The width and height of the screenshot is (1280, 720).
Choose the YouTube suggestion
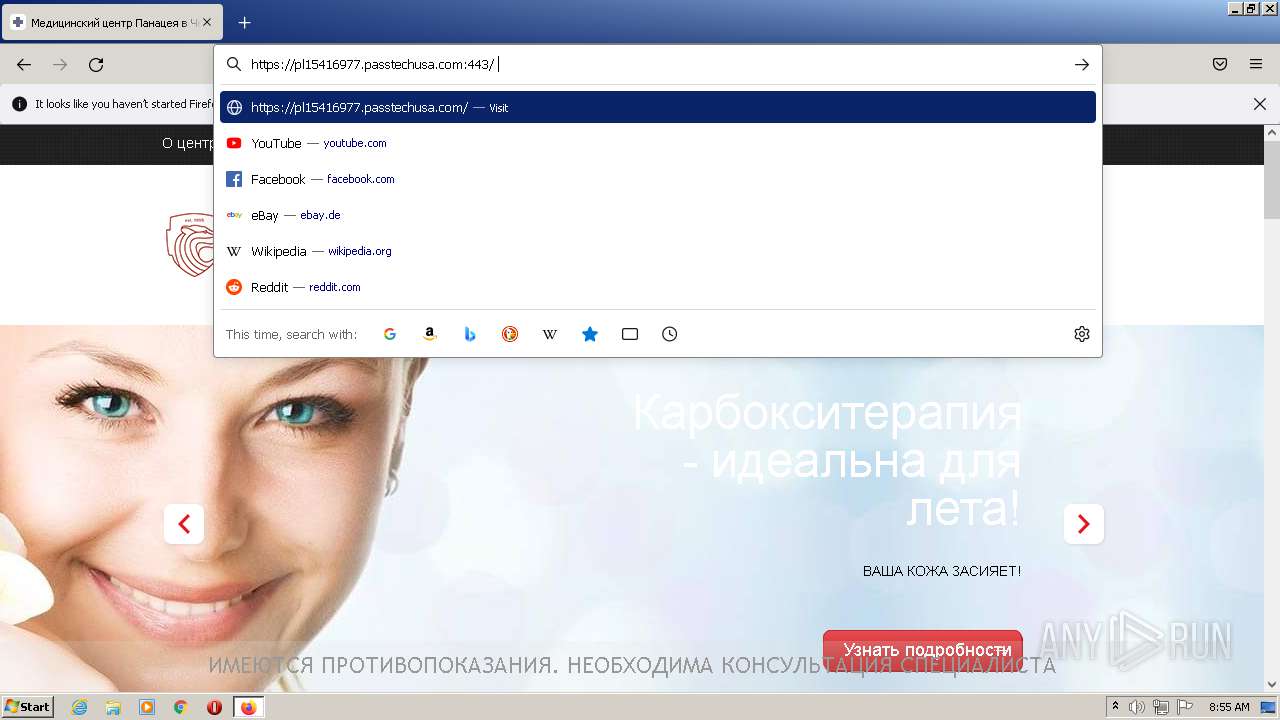click(658, 143)
